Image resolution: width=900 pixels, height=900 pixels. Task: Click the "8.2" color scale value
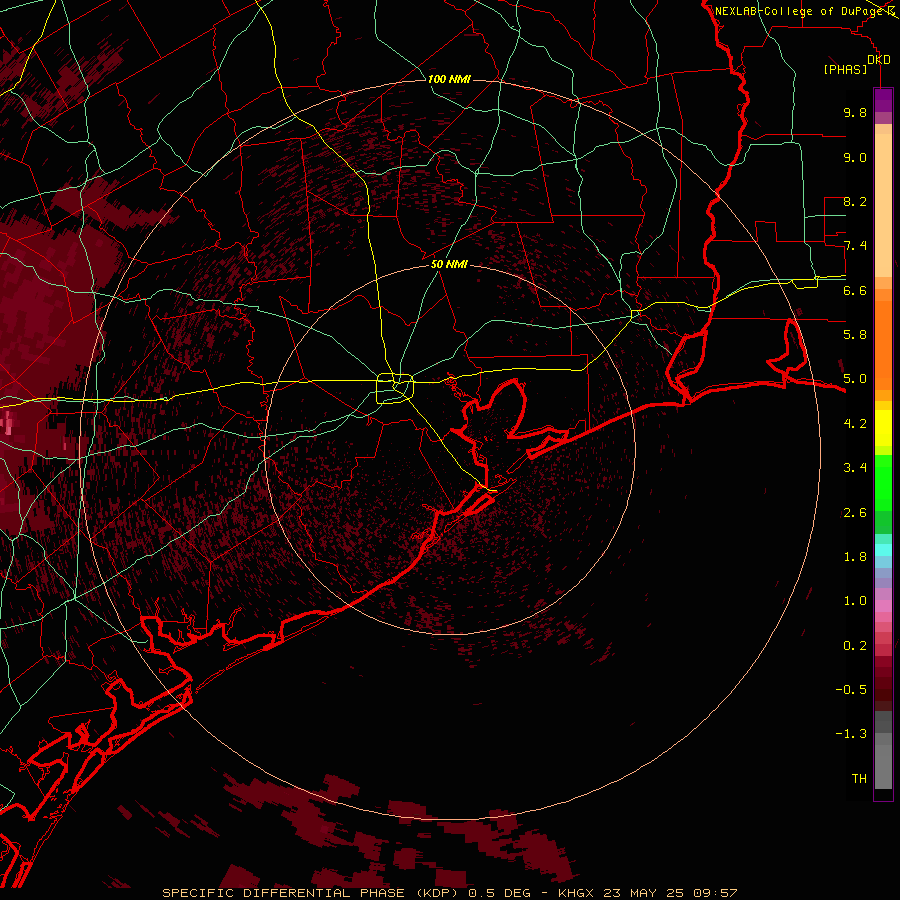(x=855, y=201)
